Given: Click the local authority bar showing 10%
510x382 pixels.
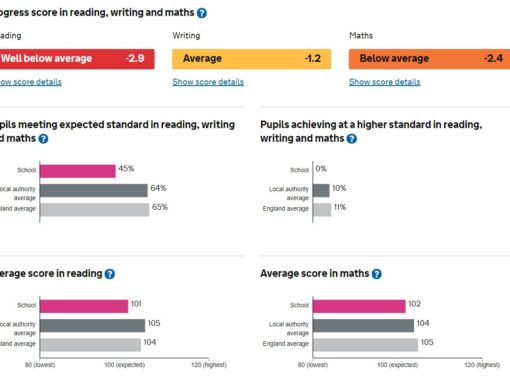Looking at the screenshot, I should [321, 190].
